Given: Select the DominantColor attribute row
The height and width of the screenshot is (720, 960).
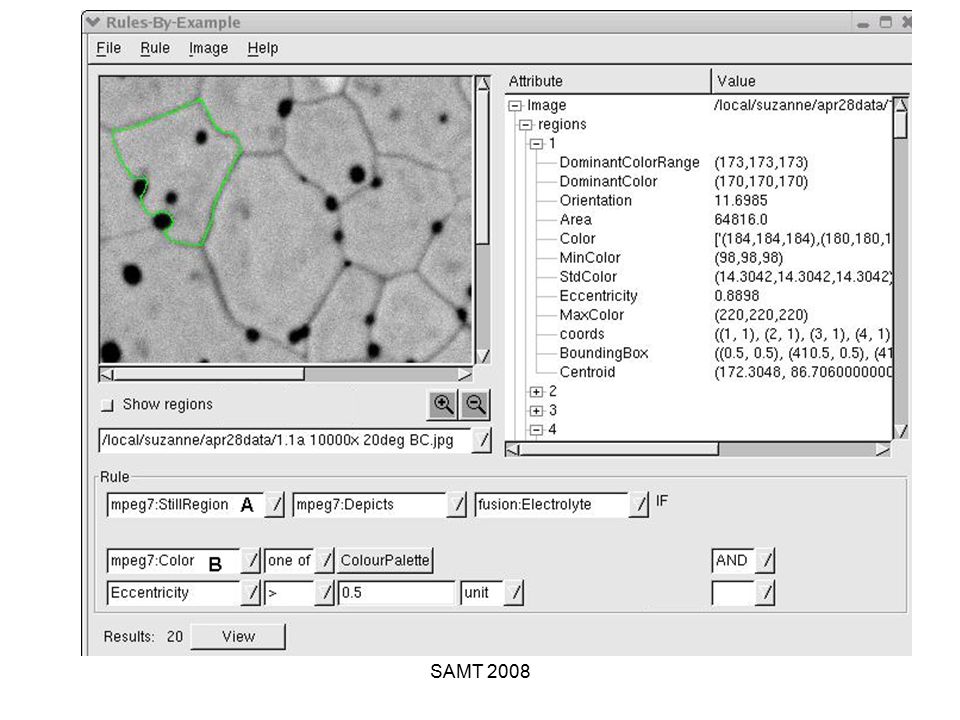Looking at the screenshot, I should 608,182.
